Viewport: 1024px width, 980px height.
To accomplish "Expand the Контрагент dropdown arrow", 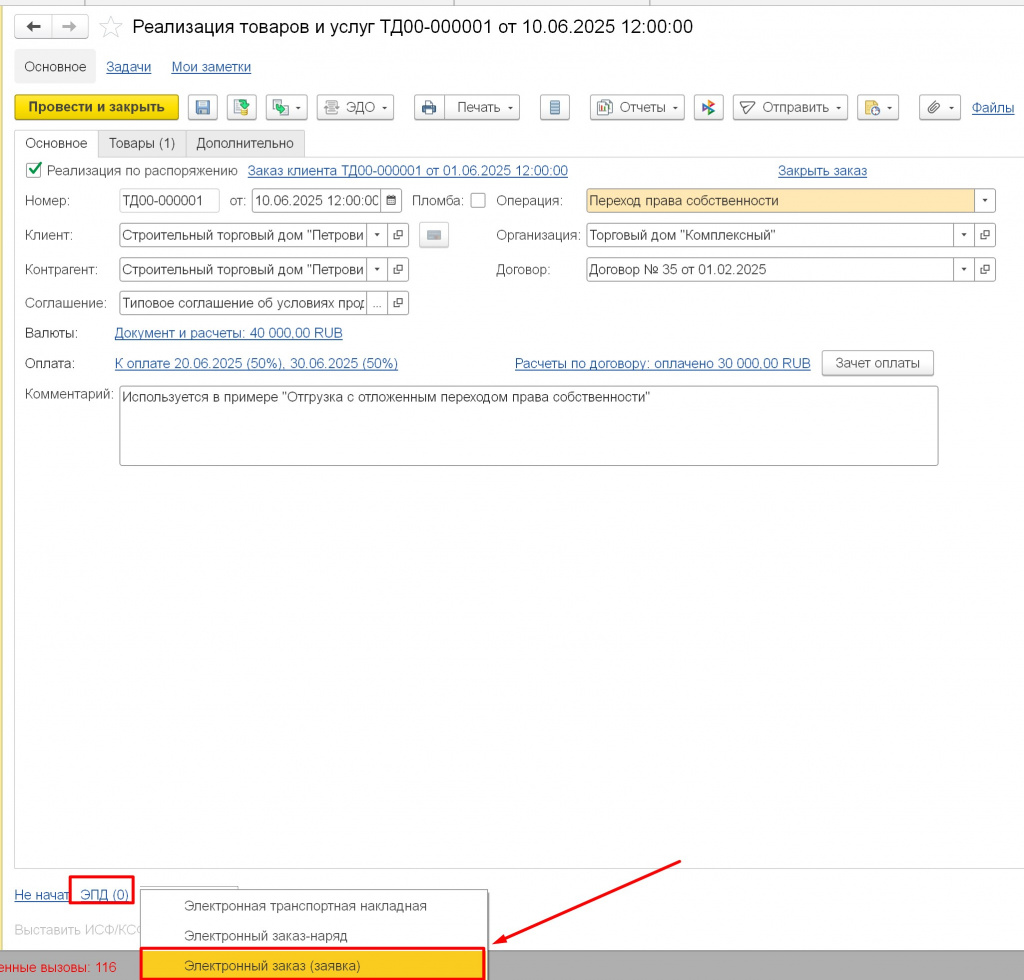I will tap(377, 269).
